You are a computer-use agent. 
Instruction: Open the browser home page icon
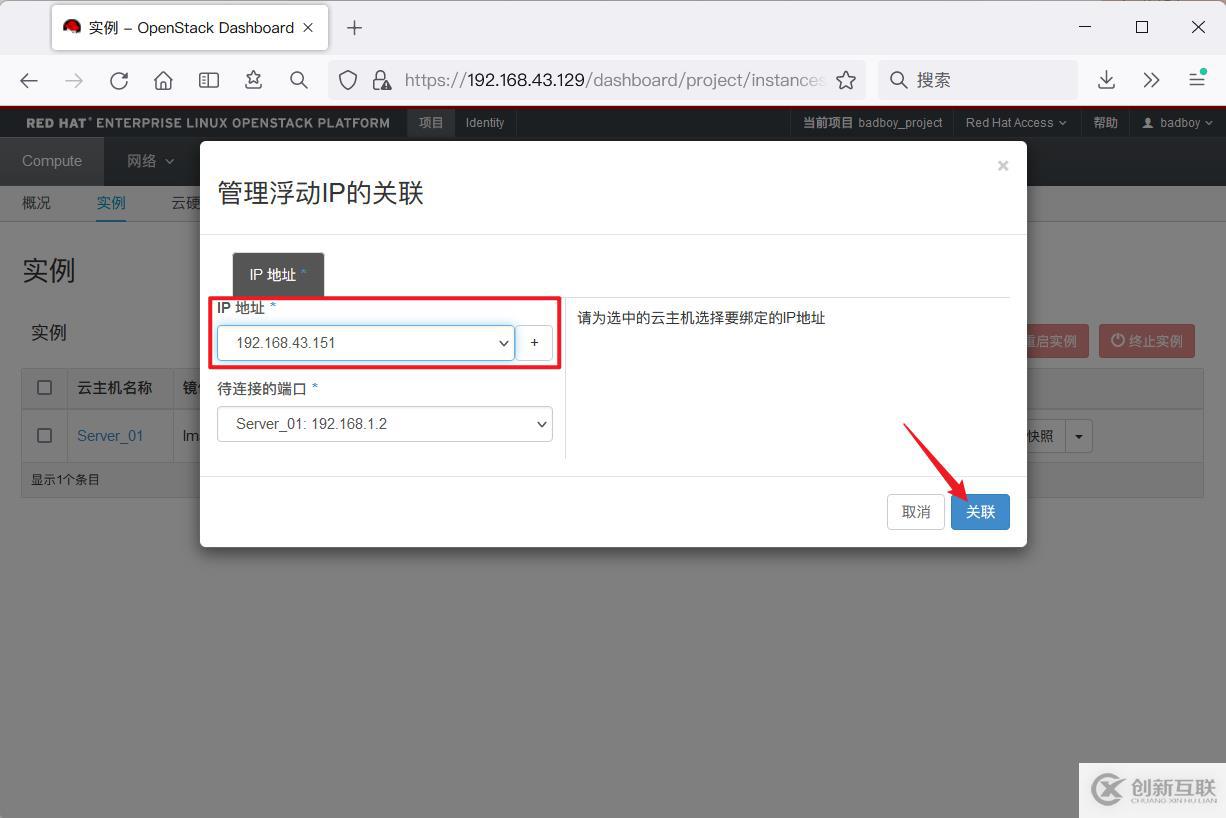point(163,80)
